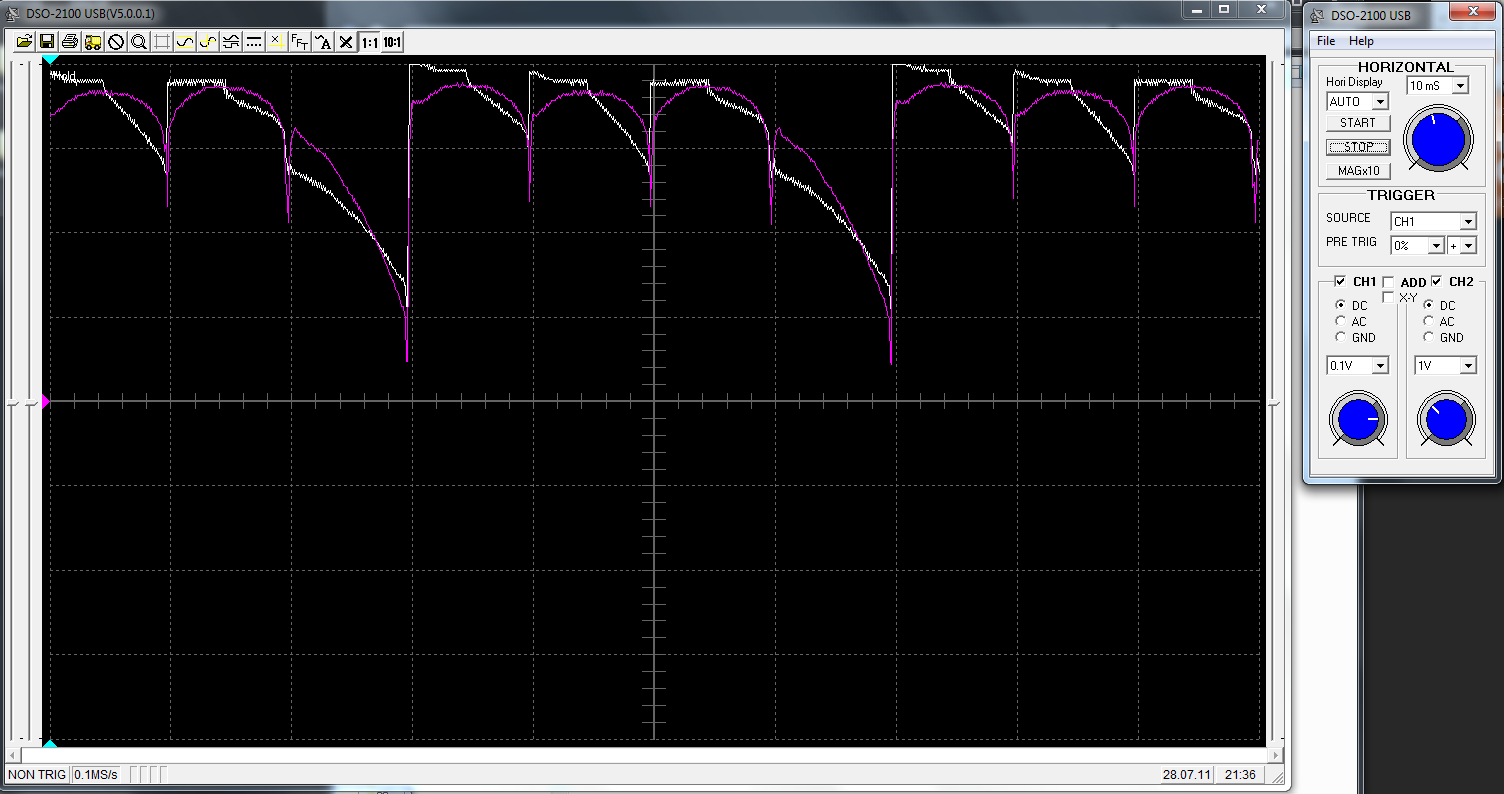Enable X-Y display mode checkbox
1504x794 pixels.
pyautogui.click(x=1388, y=297)
